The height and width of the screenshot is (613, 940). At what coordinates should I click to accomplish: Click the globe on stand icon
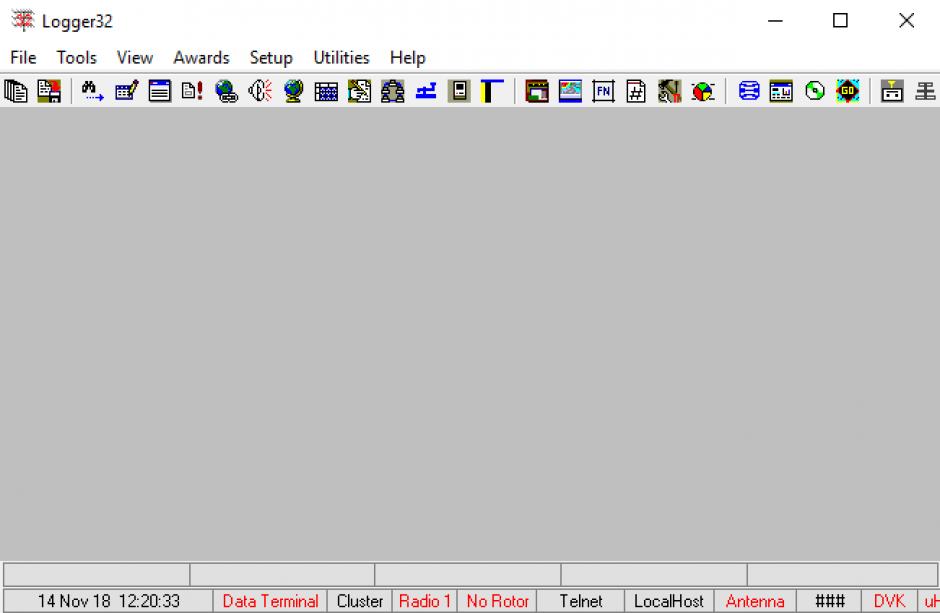point(293,91)
